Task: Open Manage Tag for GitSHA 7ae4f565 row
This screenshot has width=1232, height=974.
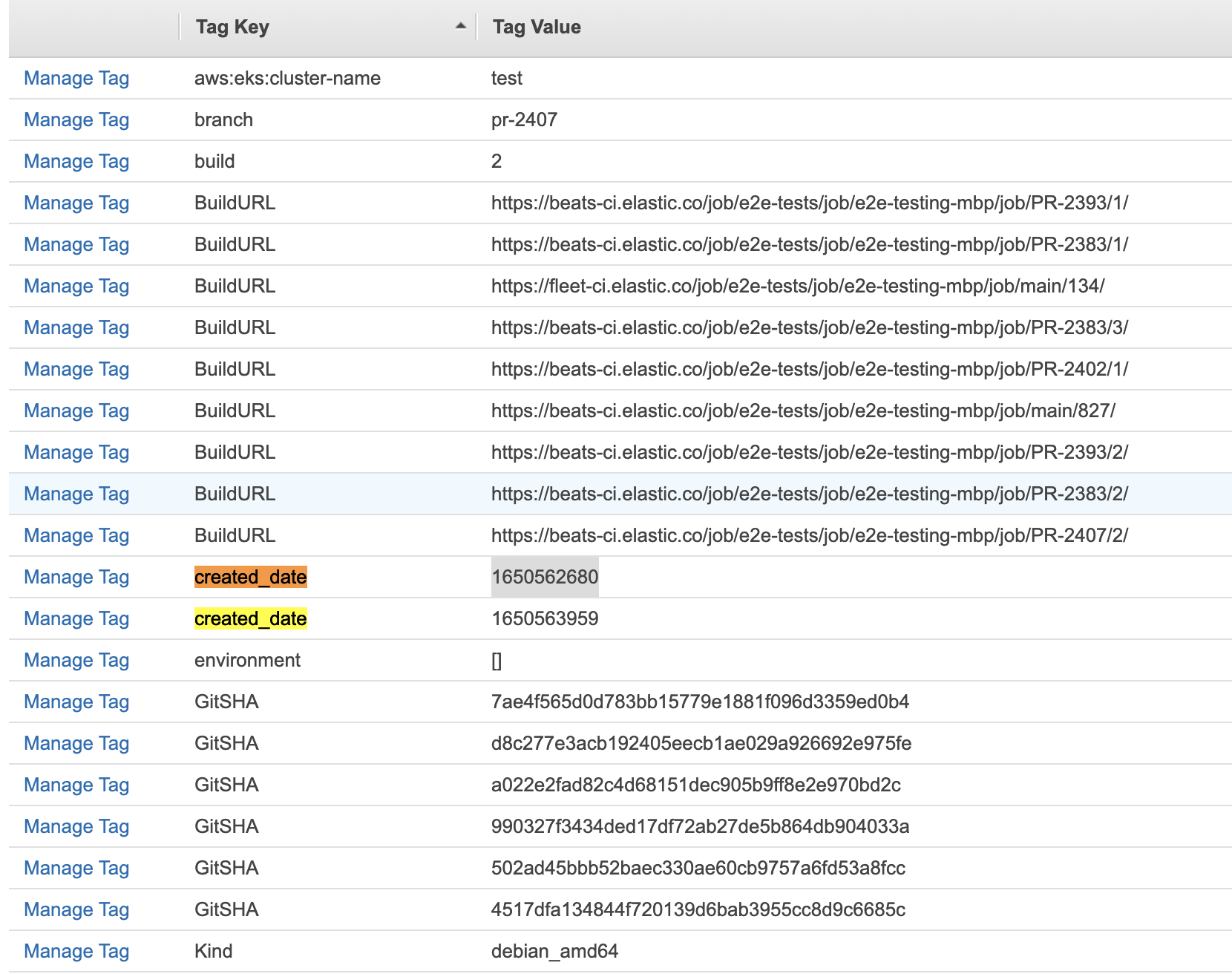Action: [76, 702]
